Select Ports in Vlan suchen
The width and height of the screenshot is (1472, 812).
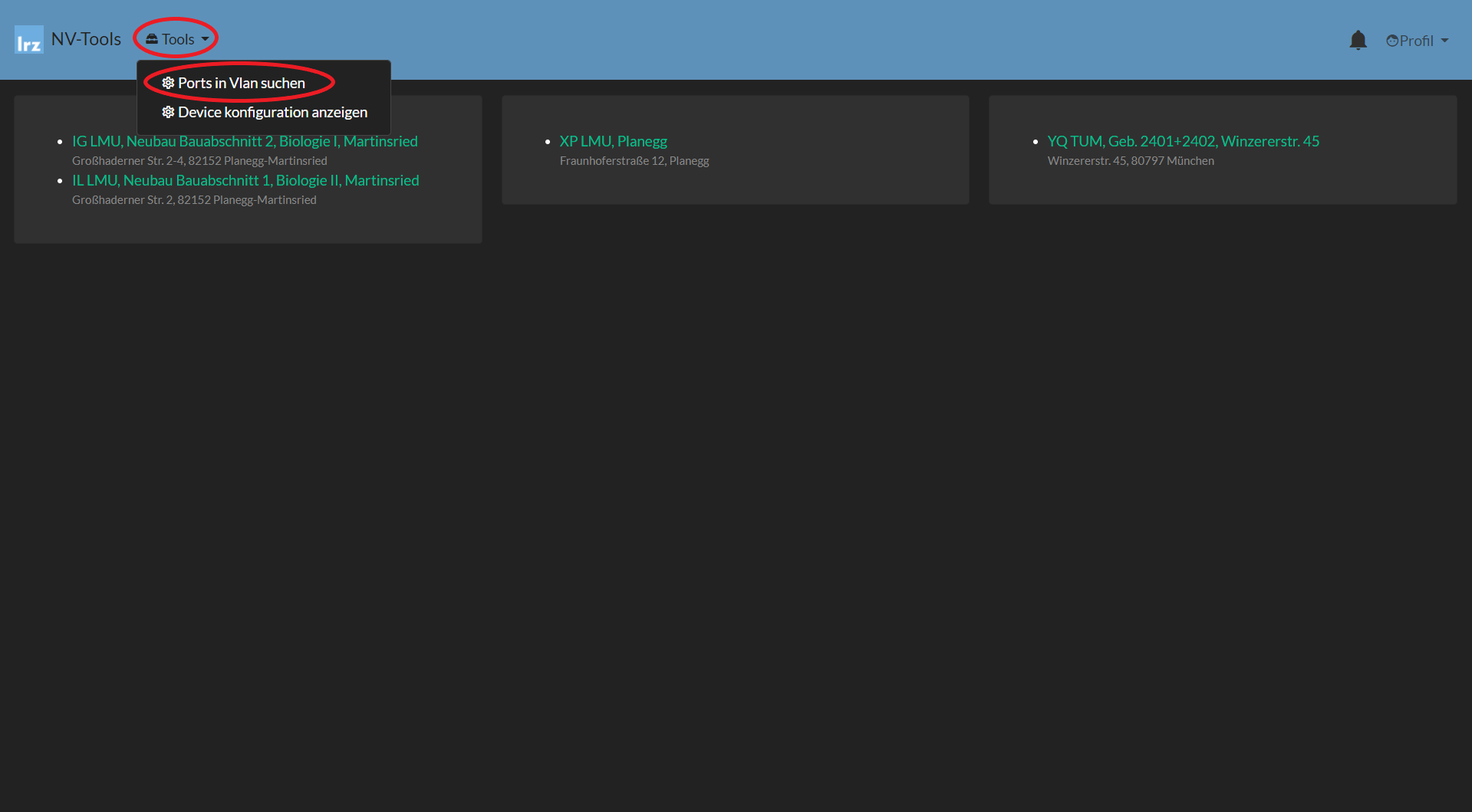point(241,83)
